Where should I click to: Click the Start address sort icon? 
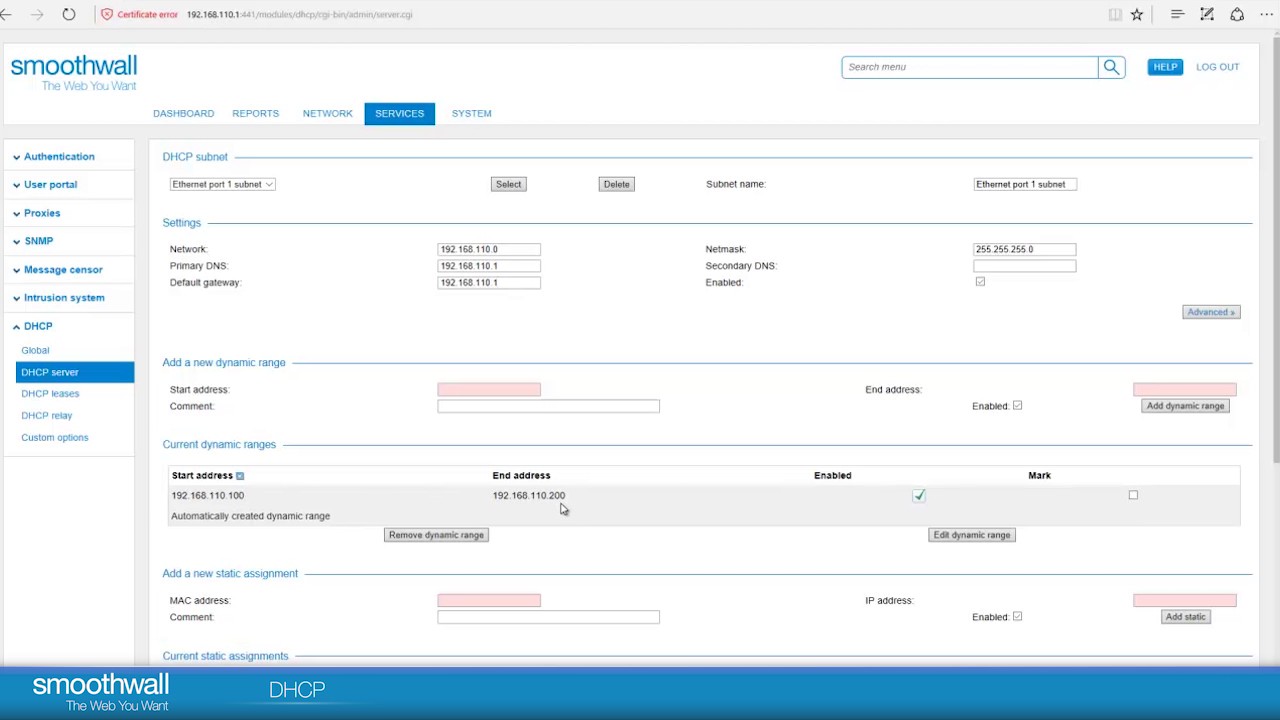click(x=240, y=476)
